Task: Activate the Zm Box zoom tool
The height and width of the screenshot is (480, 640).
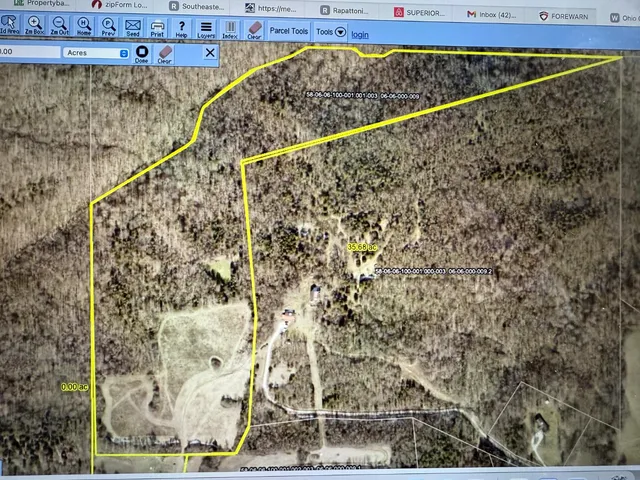Action: pyautogui.click(x=35, y=25)
